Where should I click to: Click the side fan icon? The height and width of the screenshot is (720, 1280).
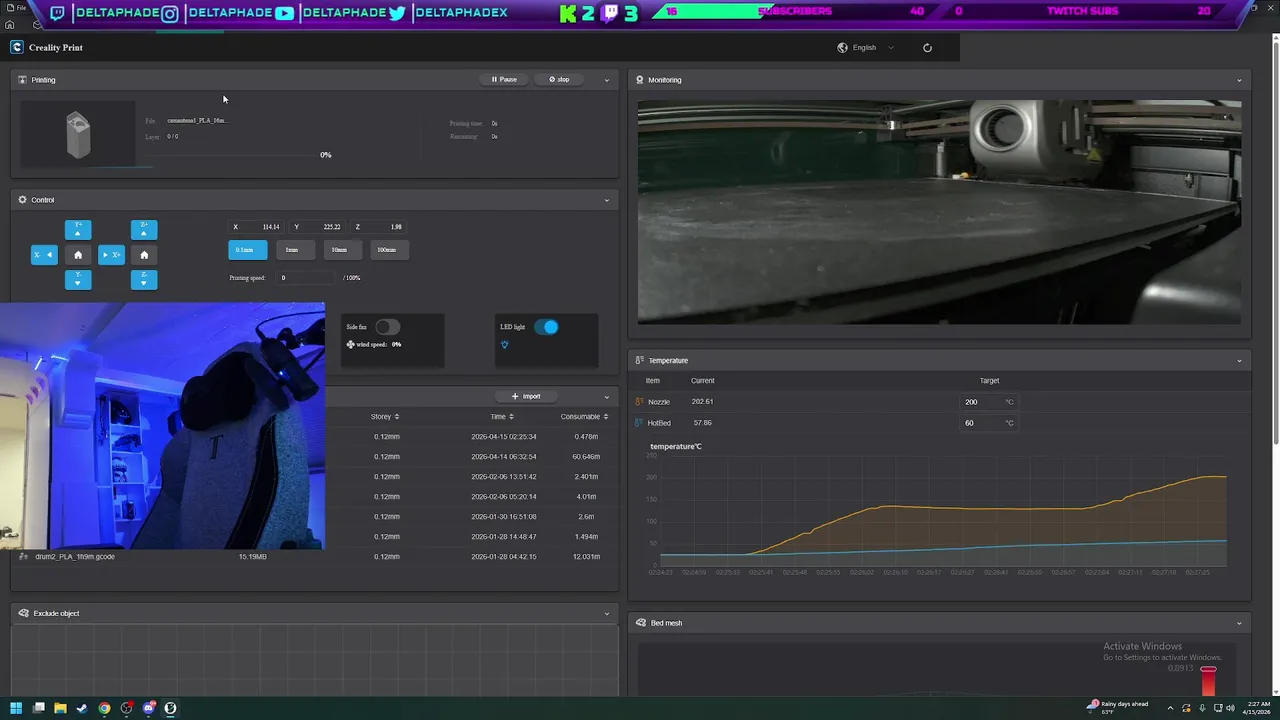(350, 344)
